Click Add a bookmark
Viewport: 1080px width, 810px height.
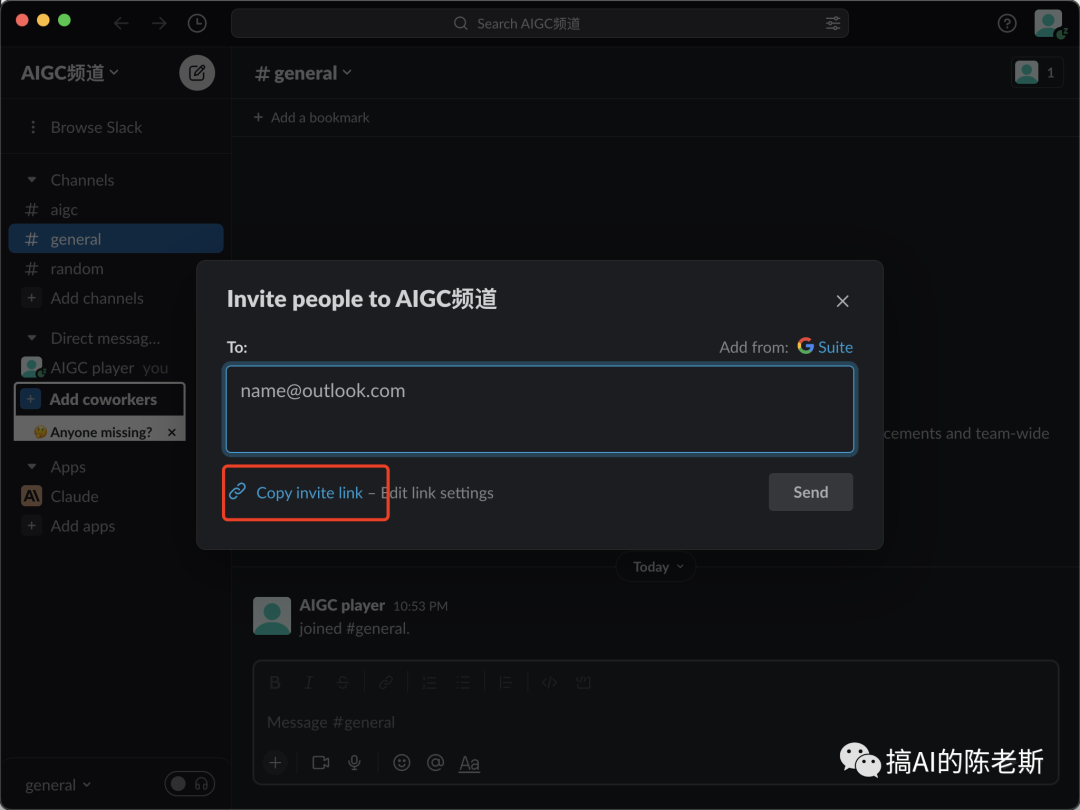[x=311, y=118]
